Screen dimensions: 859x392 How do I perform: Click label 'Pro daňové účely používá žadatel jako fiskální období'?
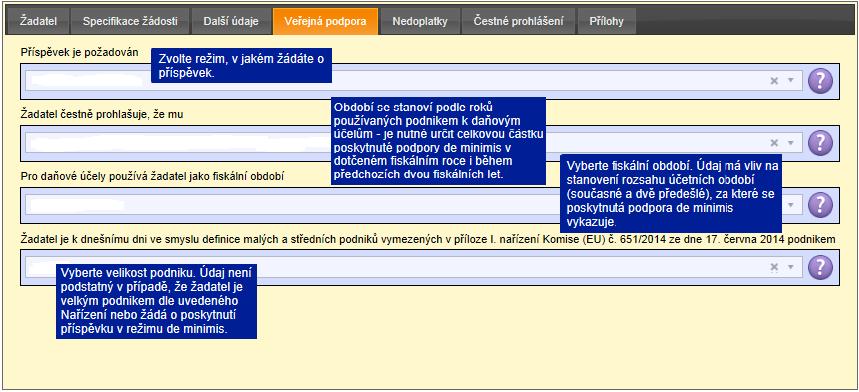tap(152, 176)
